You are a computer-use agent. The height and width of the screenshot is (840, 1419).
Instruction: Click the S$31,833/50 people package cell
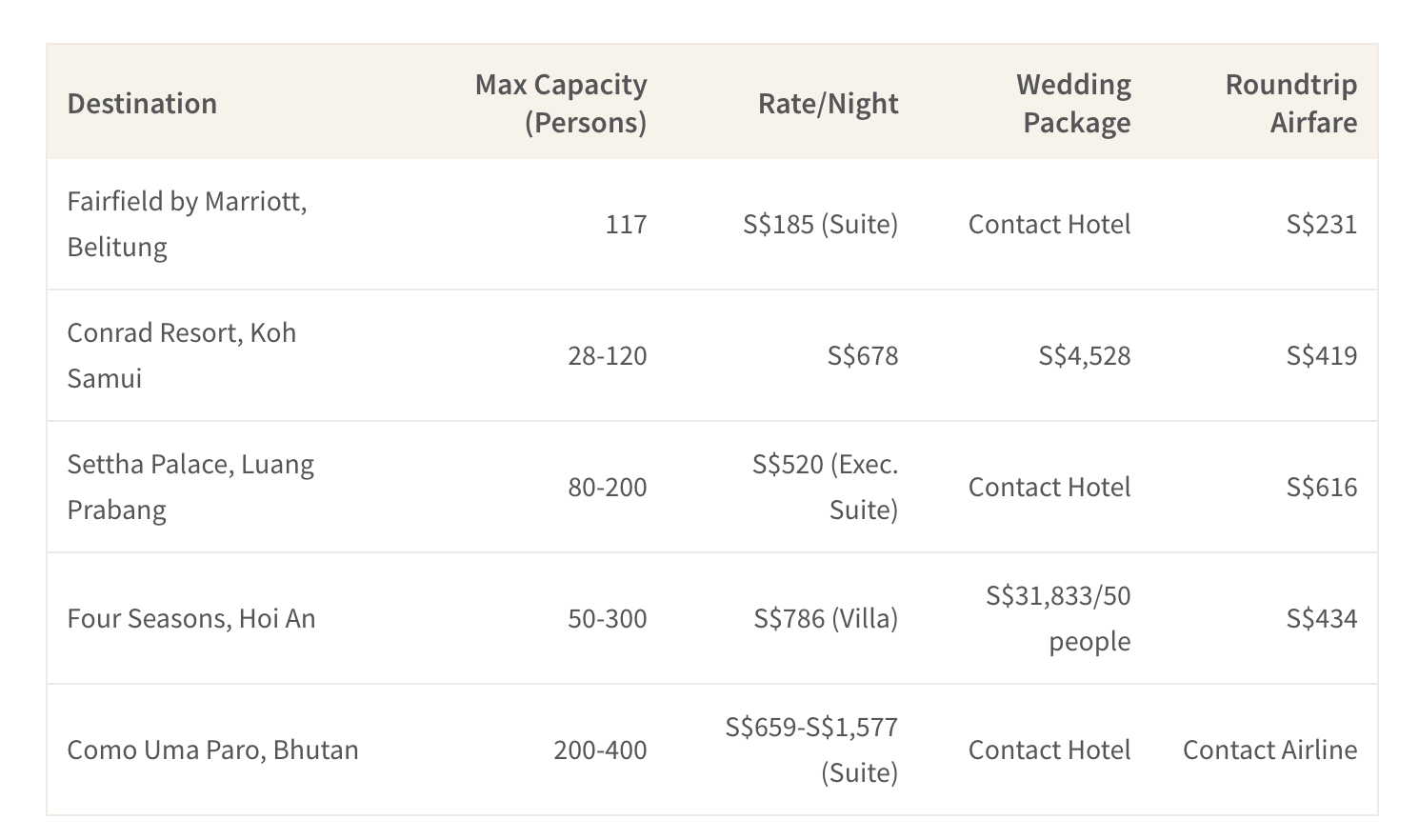[1058, 618]
